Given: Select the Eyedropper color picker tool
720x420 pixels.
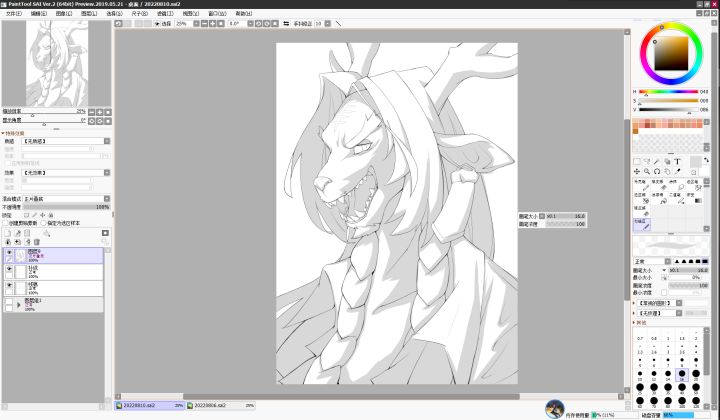Looking at the screenshot, I should pyautogui.click(x=677, y=172).
